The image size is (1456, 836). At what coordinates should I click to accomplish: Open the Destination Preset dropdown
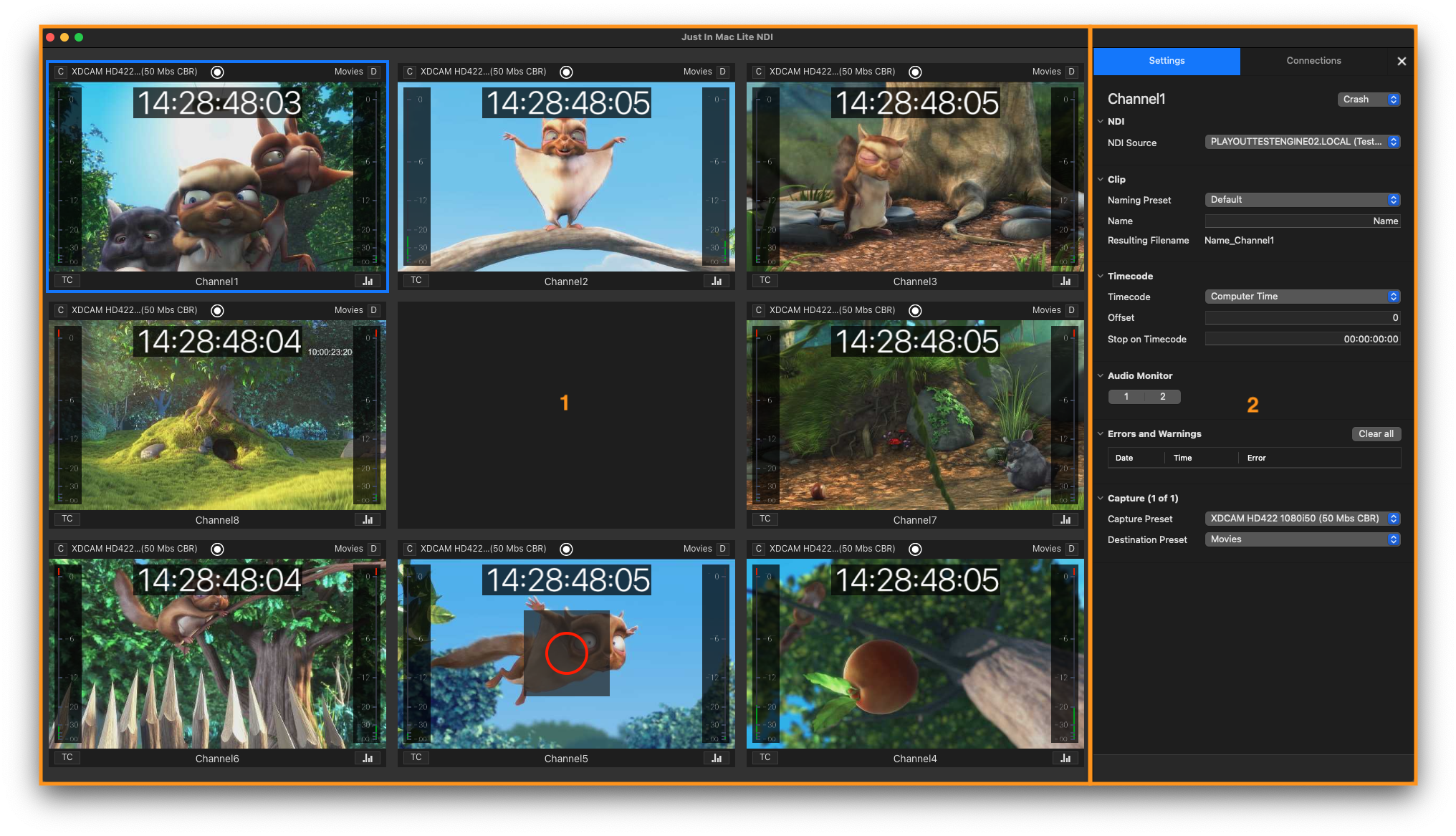coord(1303,539)
